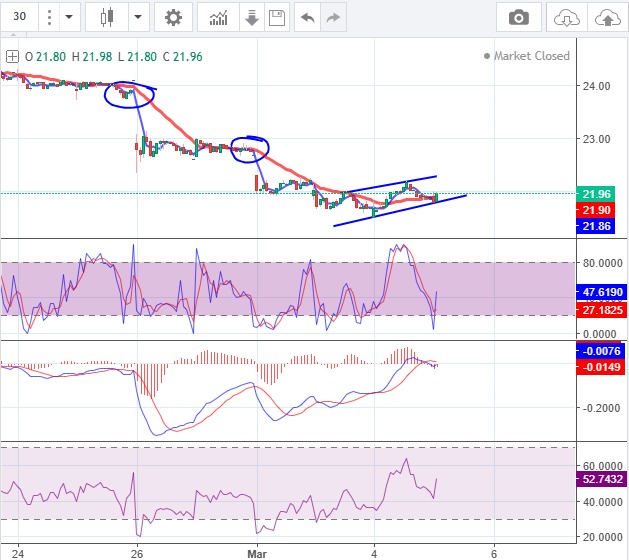This screenshot has height=560, width=629.
Task: Take a chart snapshot with camera icon
Action: (x=519, y=17)
